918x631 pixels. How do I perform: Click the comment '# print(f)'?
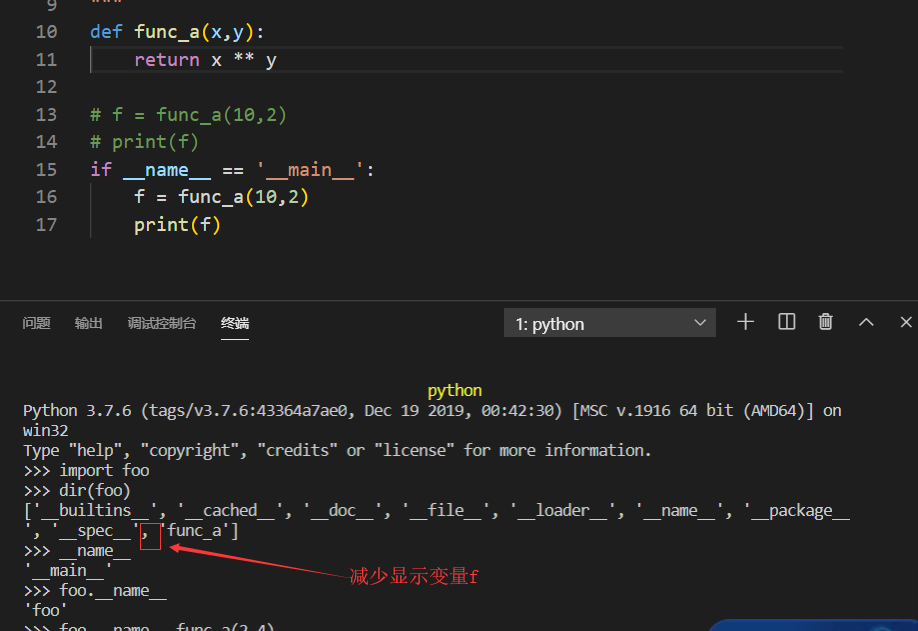pyautogui.click(x=145, y=142)
